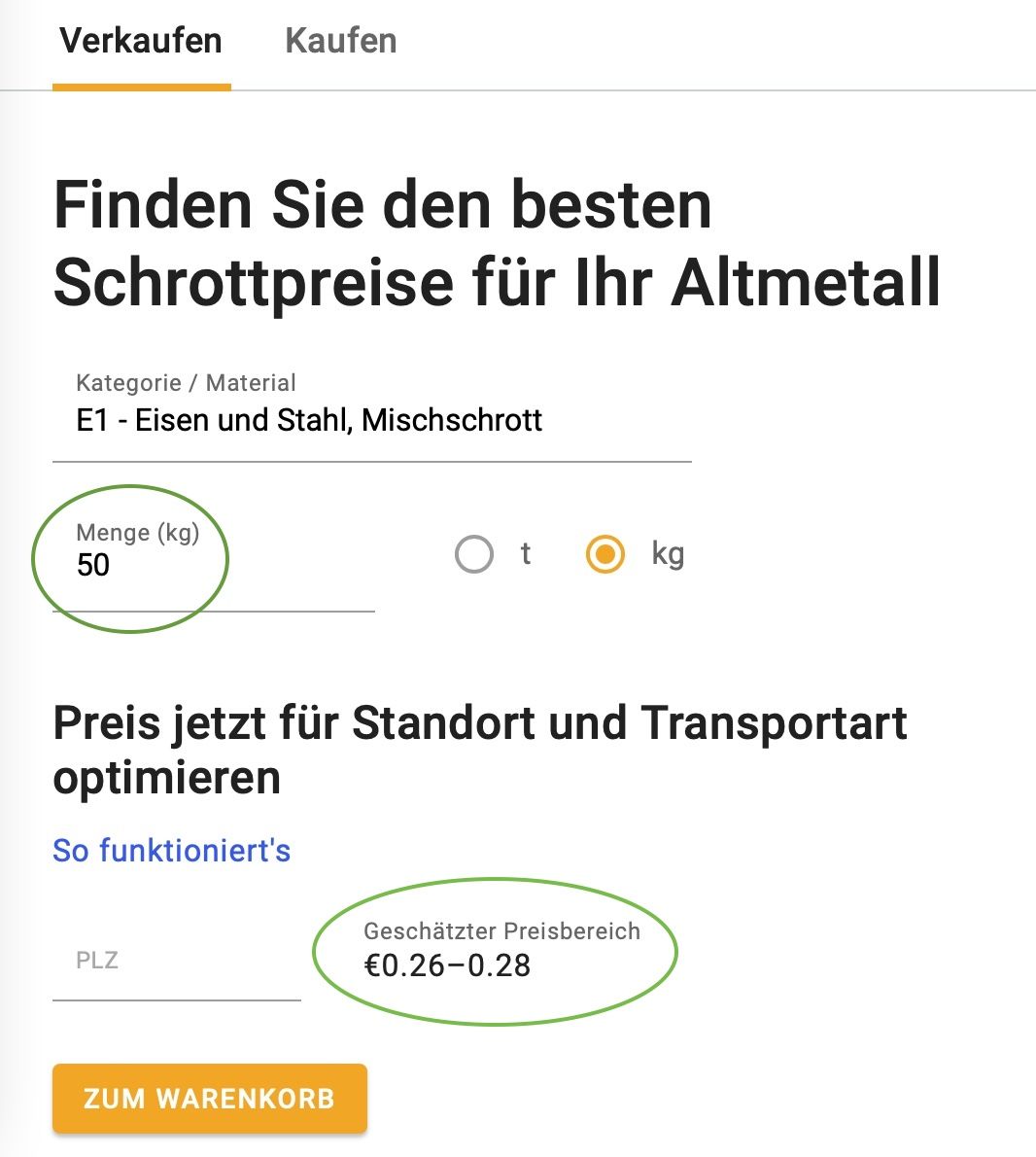The image size is (1036, 1157).
Task: Click the estimated price €0.26–0.28
Action: [447, 965]
